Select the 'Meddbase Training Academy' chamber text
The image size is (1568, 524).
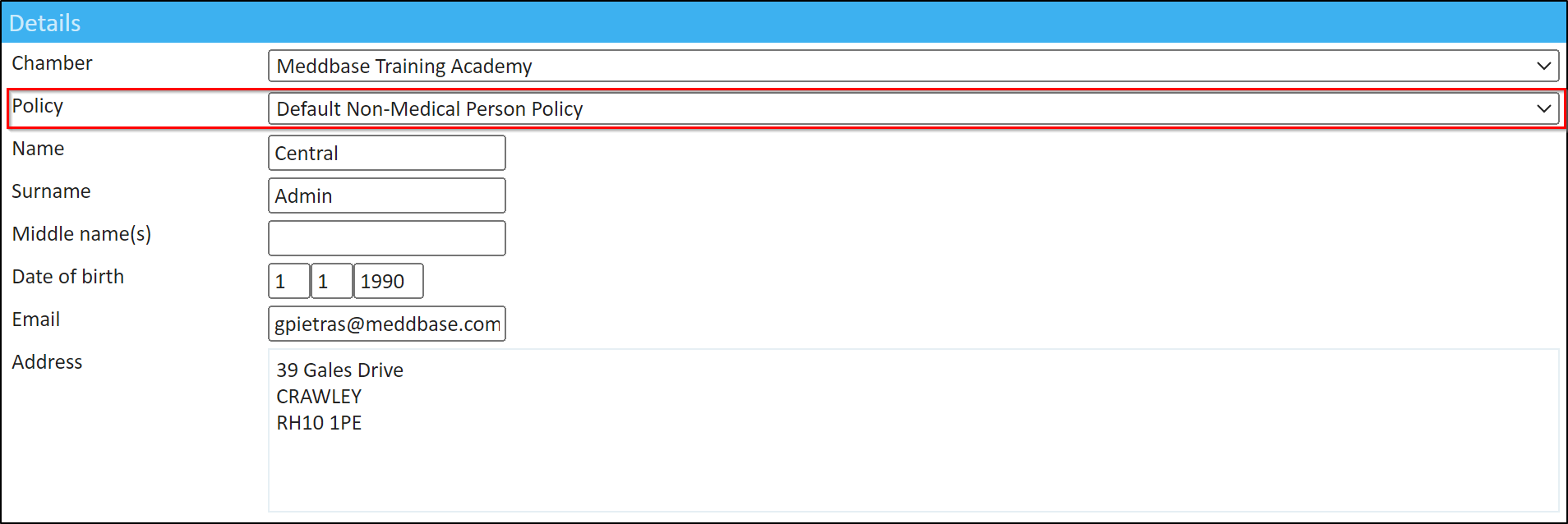click(404, 67)
